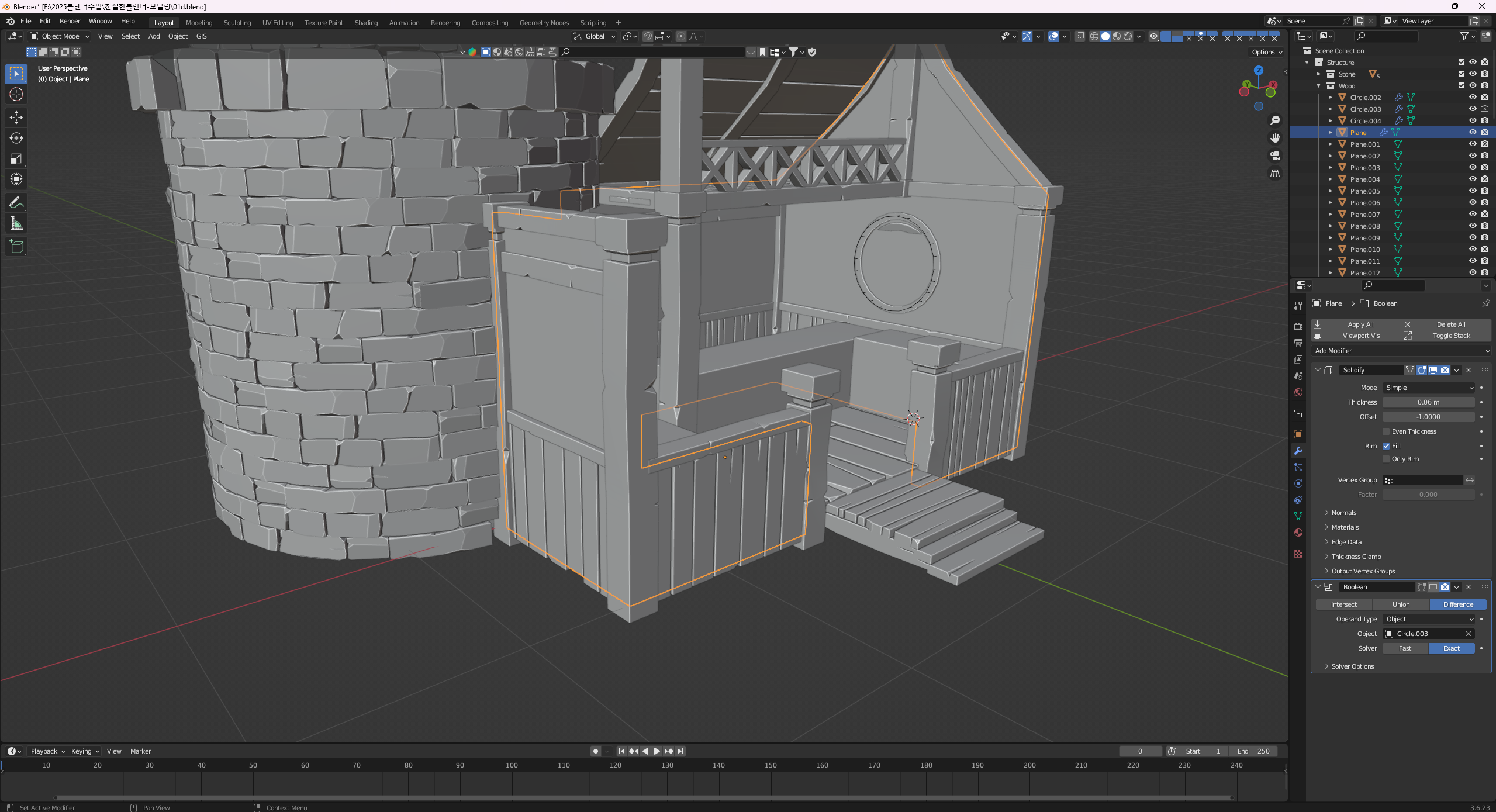Select the Union boolean operation
1496x812 pixels.
(1401, 604)
